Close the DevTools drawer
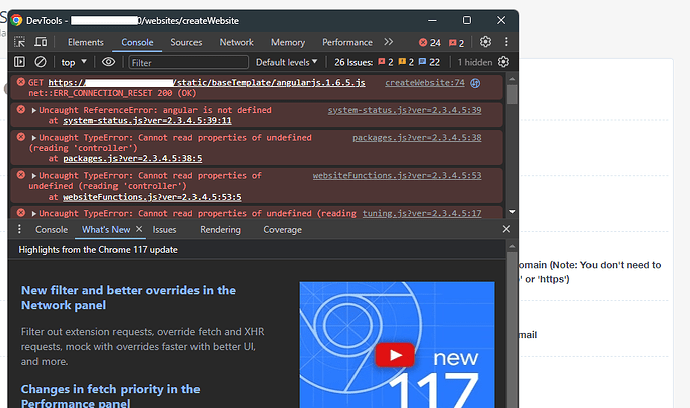 point(506,229)
